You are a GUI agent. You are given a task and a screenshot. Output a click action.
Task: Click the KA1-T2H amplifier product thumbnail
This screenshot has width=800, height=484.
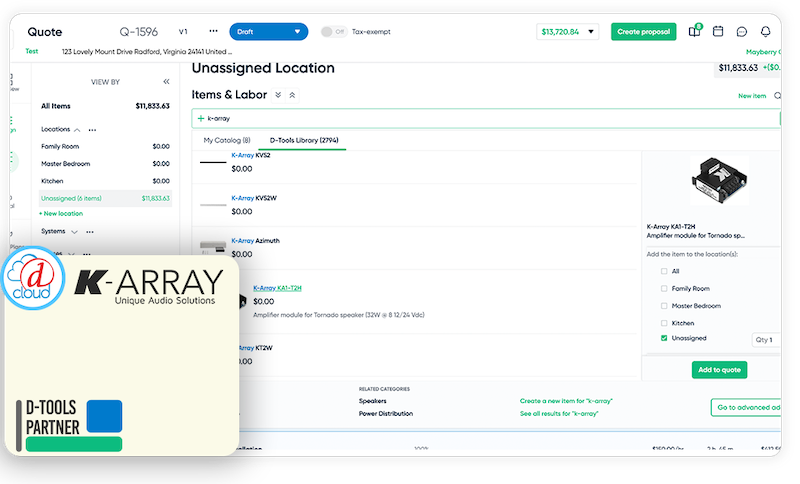719,181
